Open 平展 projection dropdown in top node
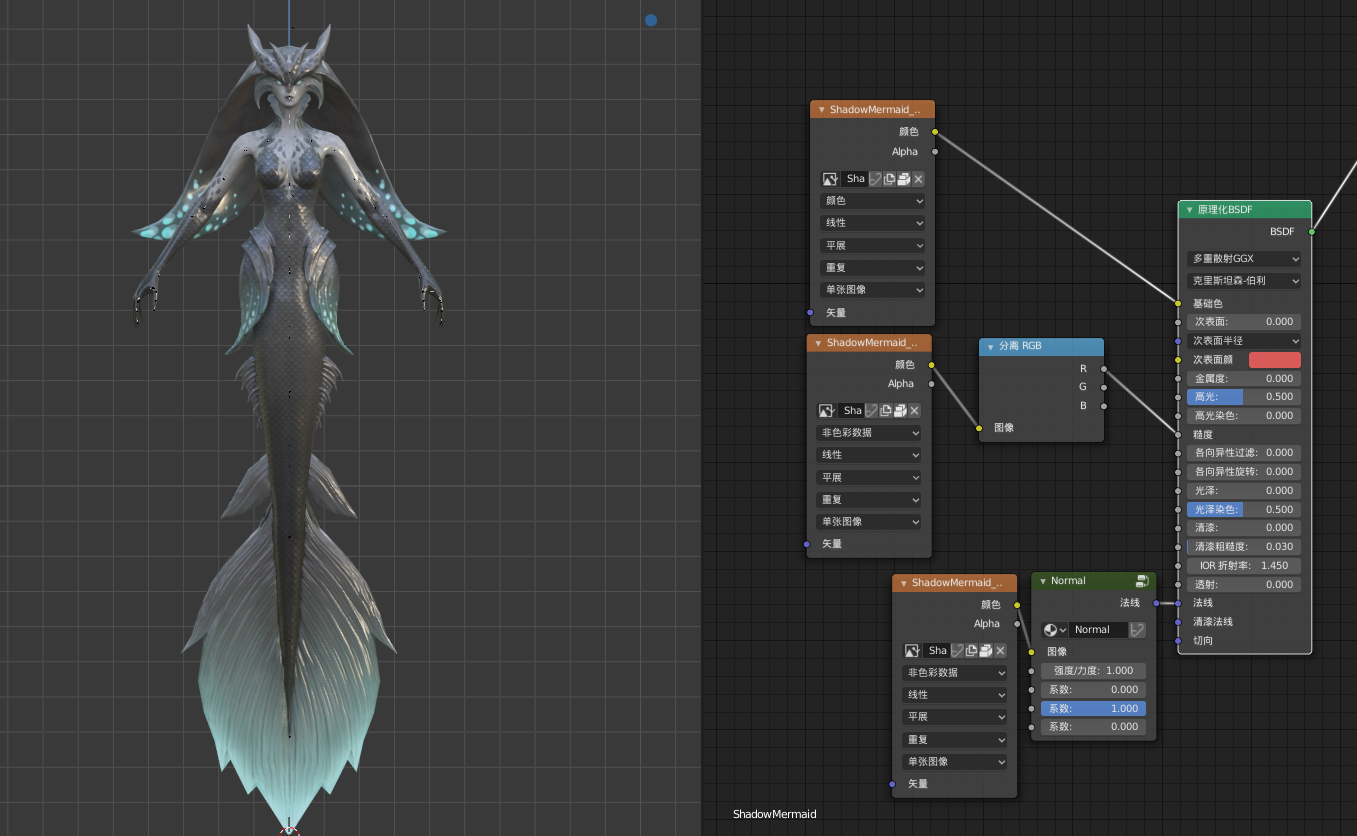The image size is (1357, 836). pyautogui.click(x=873, y=245)
